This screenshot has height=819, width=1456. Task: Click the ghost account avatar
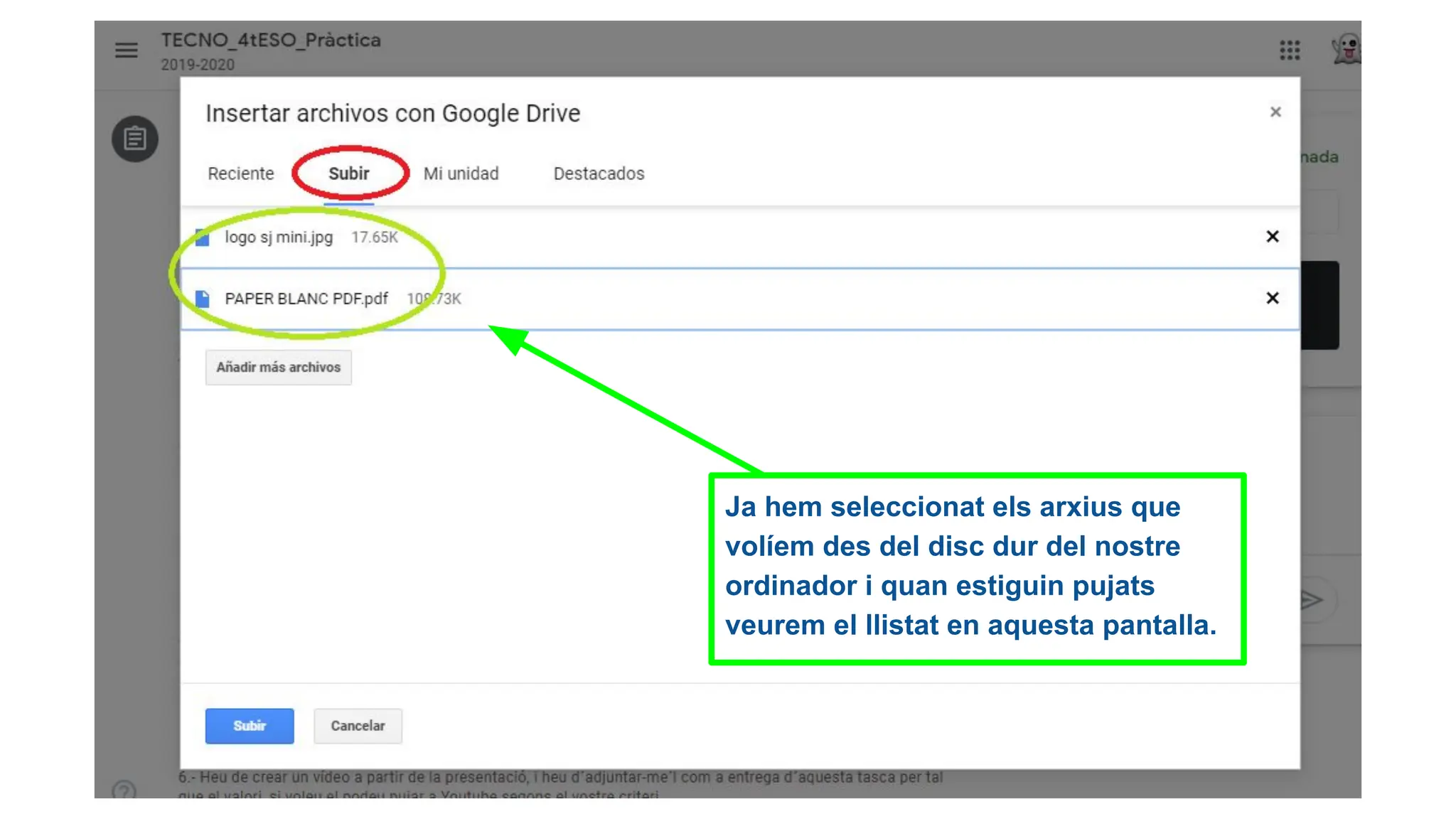[x=1347, y=50]
